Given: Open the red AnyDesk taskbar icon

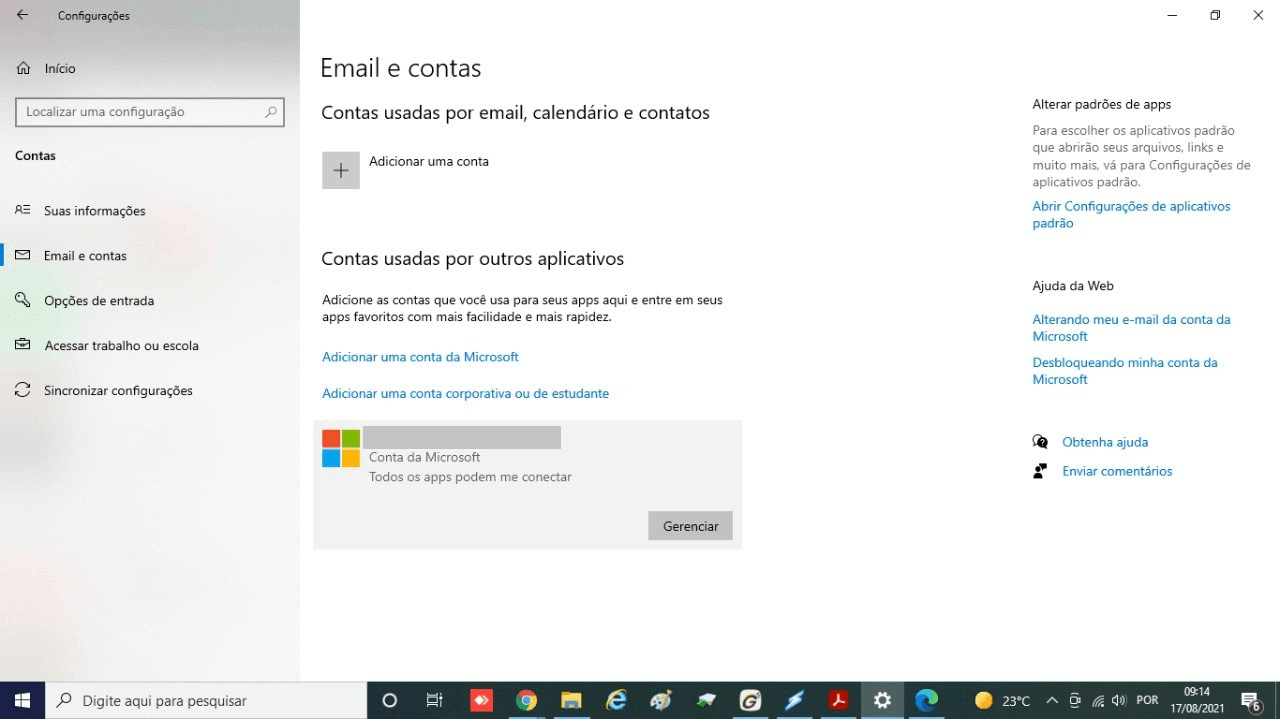Looking at the screenshot, I should click(481, 701).
